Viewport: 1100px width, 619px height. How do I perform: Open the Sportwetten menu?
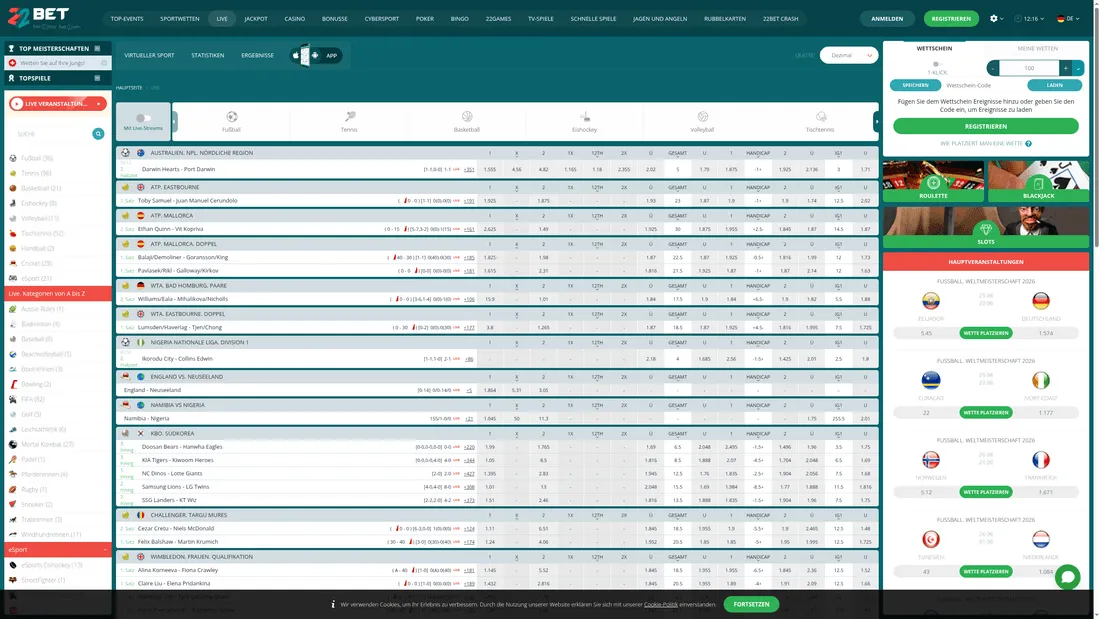[x=180, y=18]
